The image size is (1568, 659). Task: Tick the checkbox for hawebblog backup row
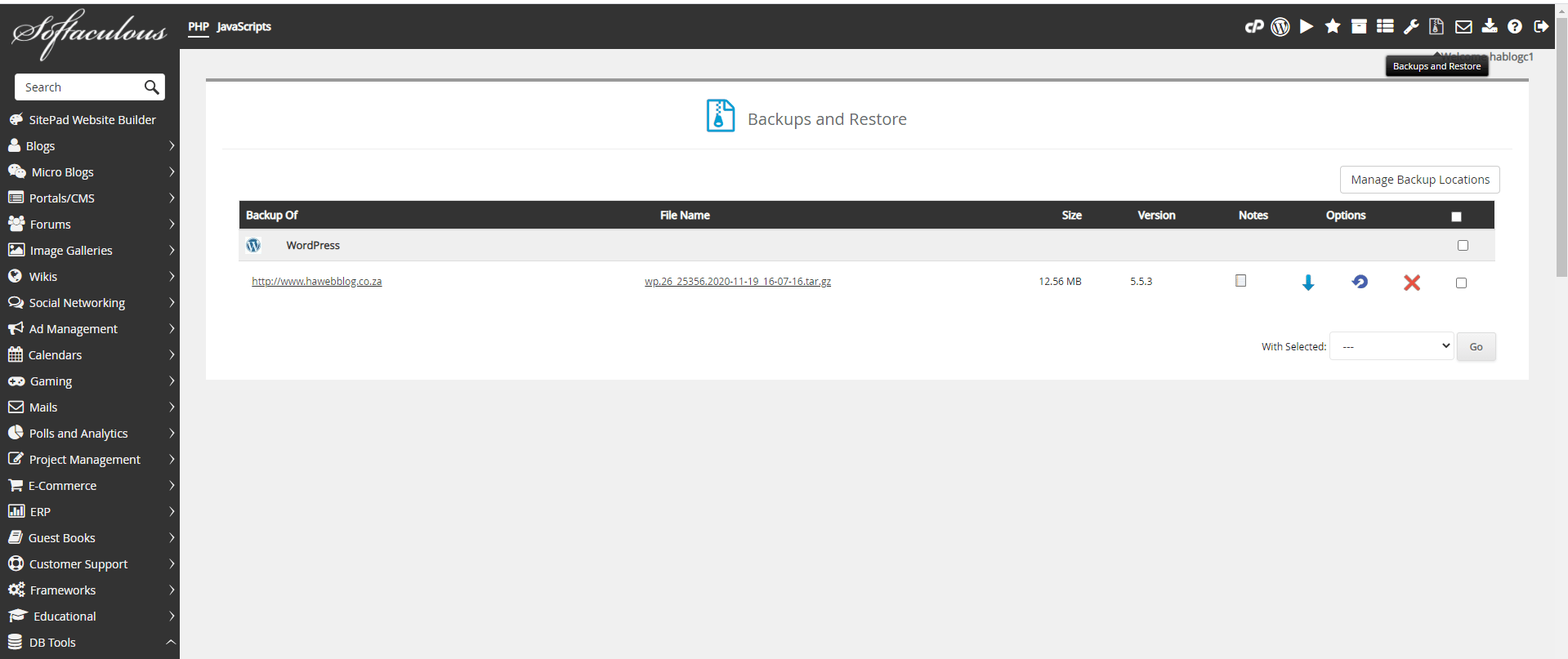click(x=1461, y=283)
